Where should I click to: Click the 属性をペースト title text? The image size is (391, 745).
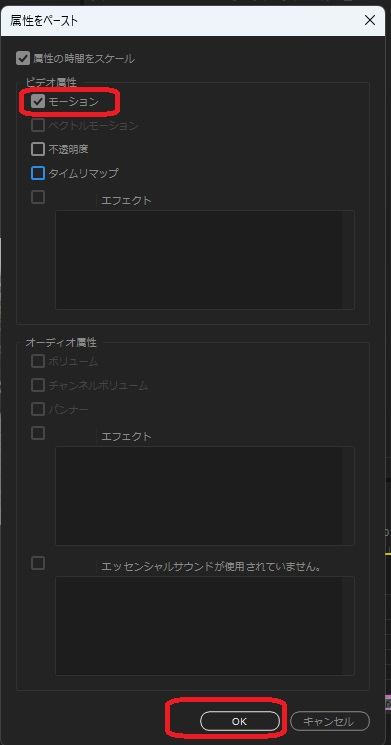[44, 20]
